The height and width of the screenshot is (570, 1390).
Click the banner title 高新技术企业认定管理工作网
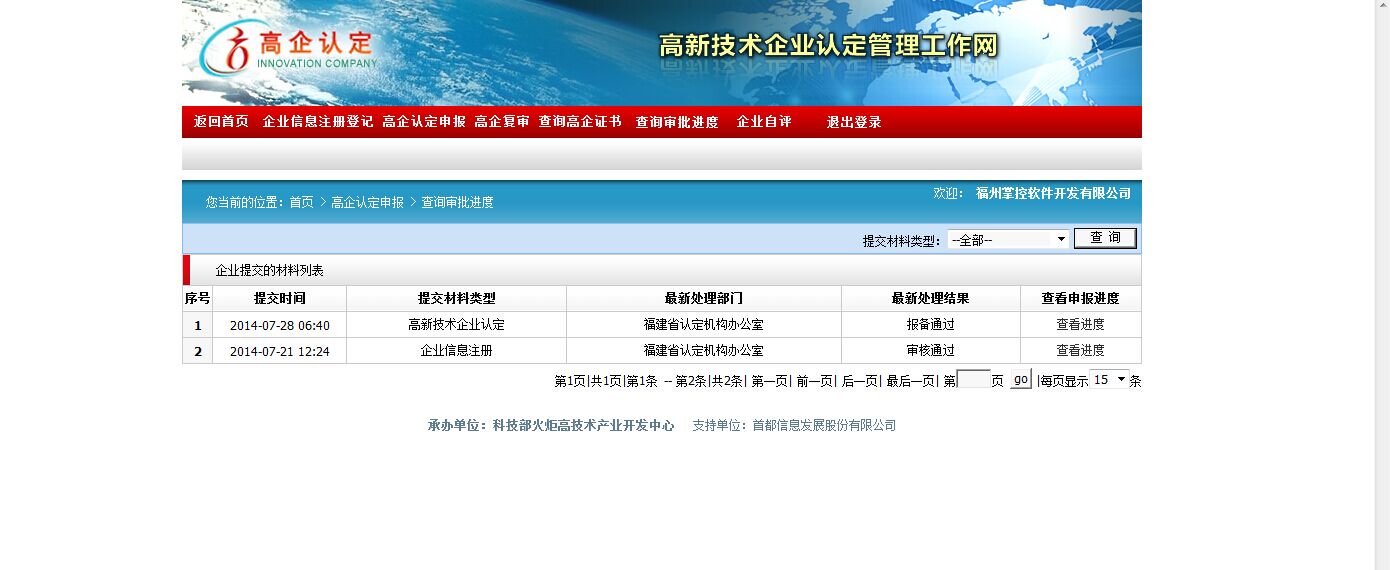pyautogui.click(x=829, y=46)
